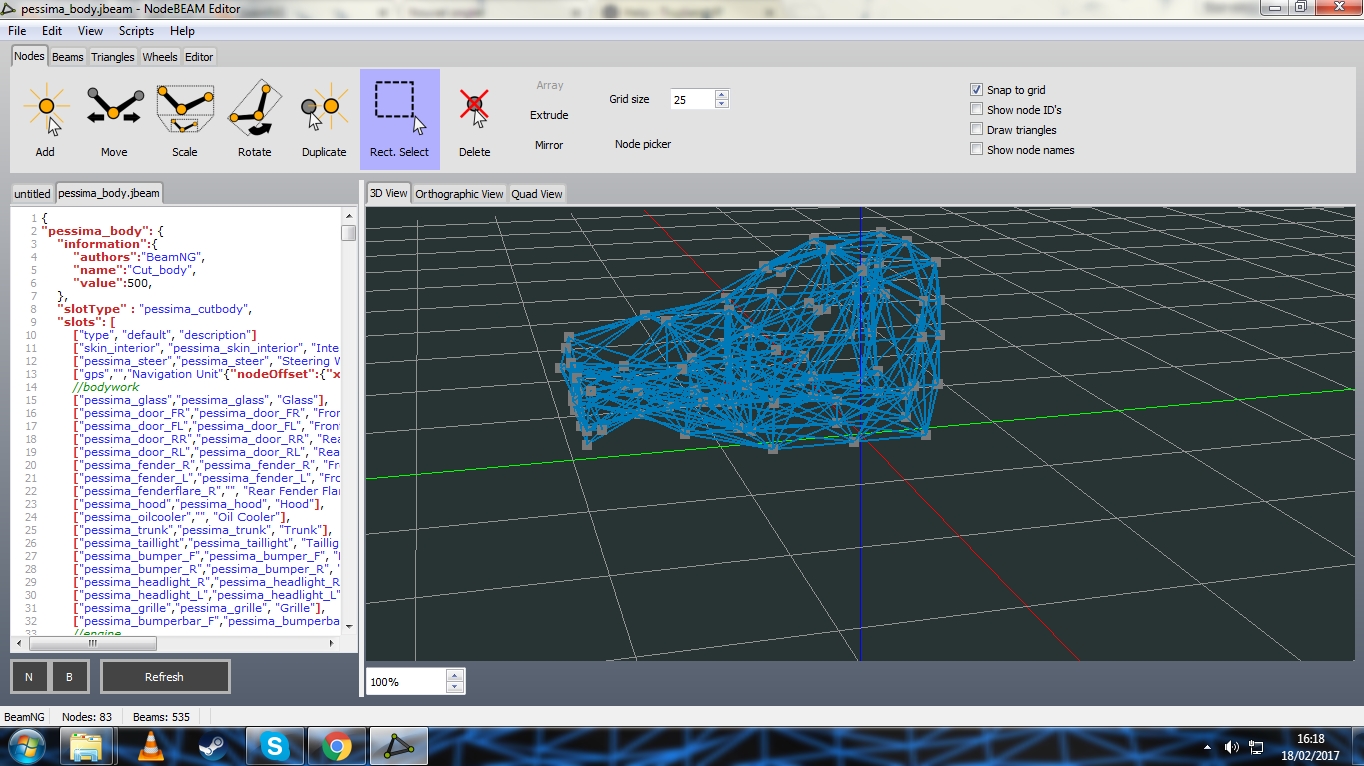Click Beams: 535 in status bar
The height and width of the screenshot is (766, 1364).
click(x=161, y=716)
